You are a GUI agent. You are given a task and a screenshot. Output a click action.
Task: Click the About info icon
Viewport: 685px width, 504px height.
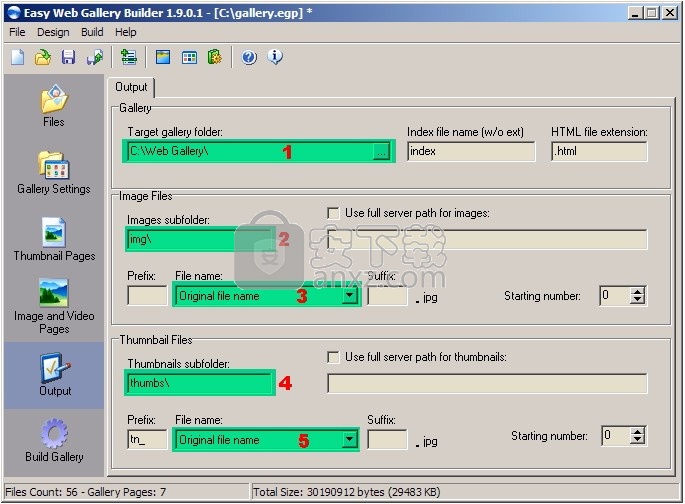[275, 57]
